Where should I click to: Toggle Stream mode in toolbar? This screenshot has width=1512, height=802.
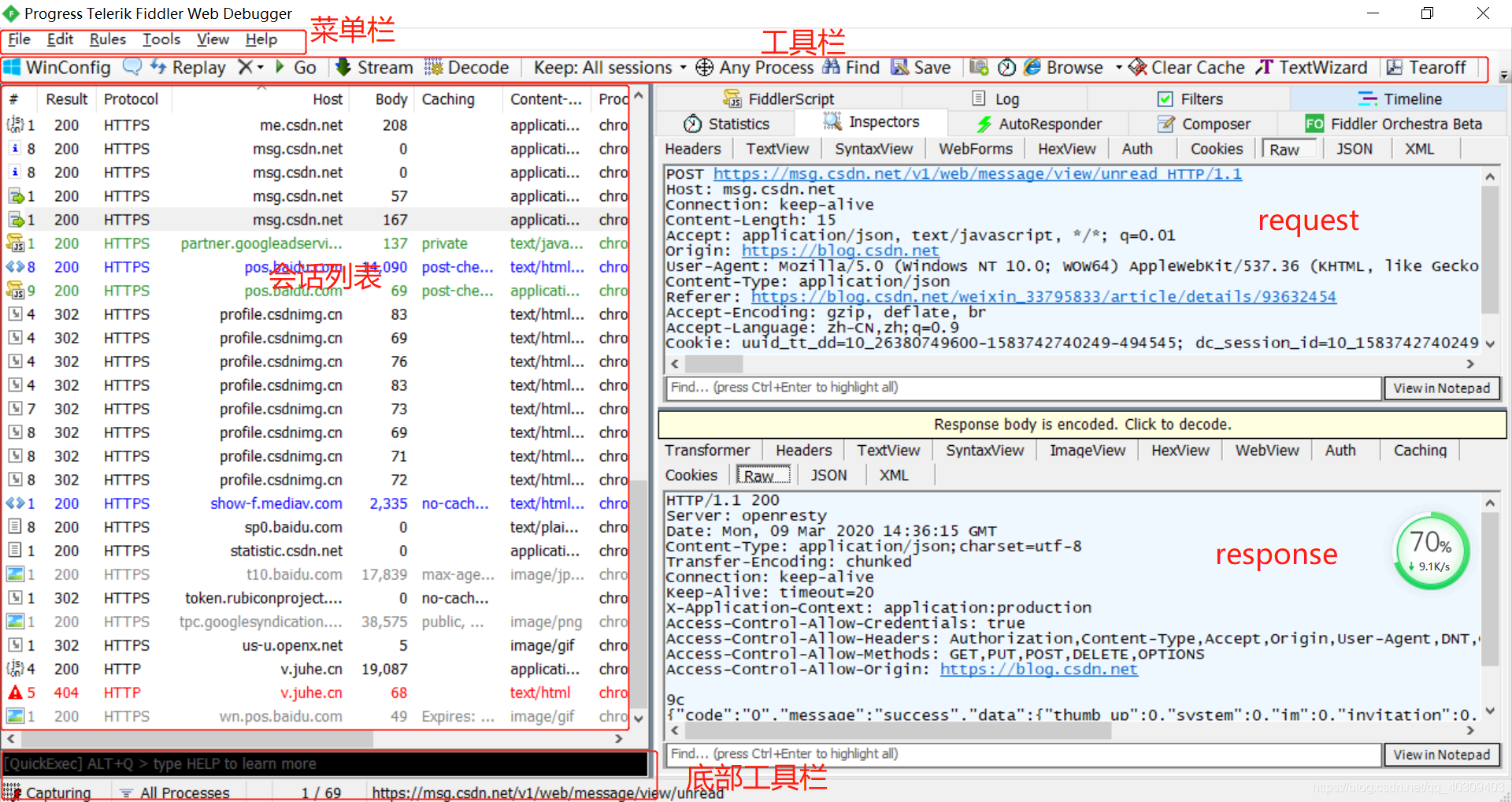tap(374, 68)
